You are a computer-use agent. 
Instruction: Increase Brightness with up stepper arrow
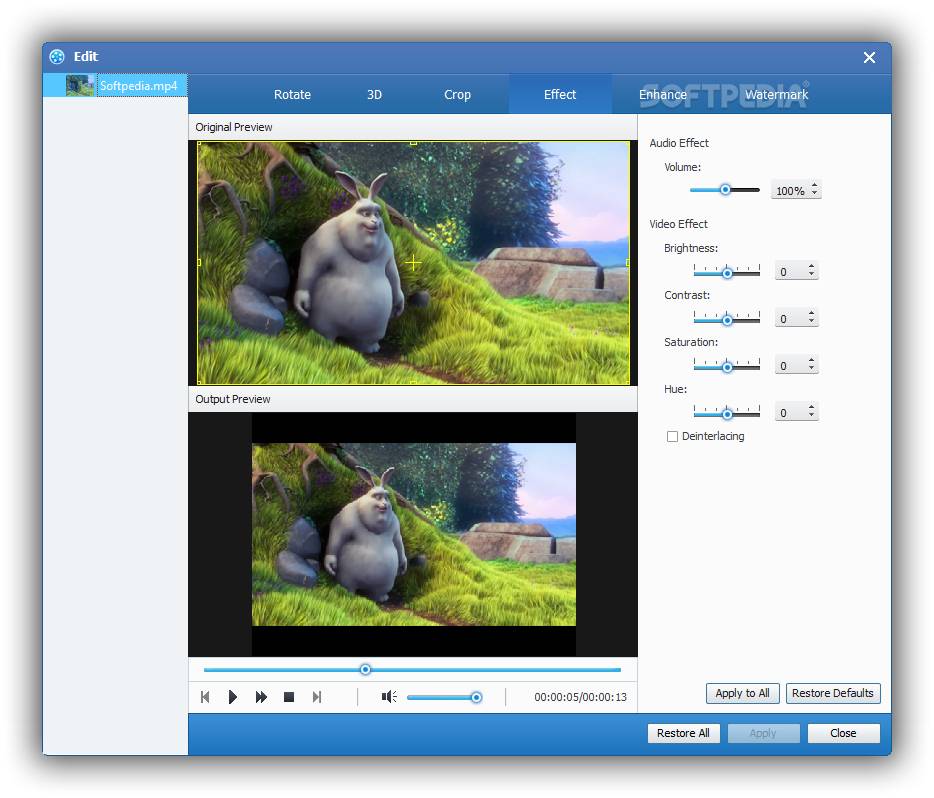pos(811,267)
